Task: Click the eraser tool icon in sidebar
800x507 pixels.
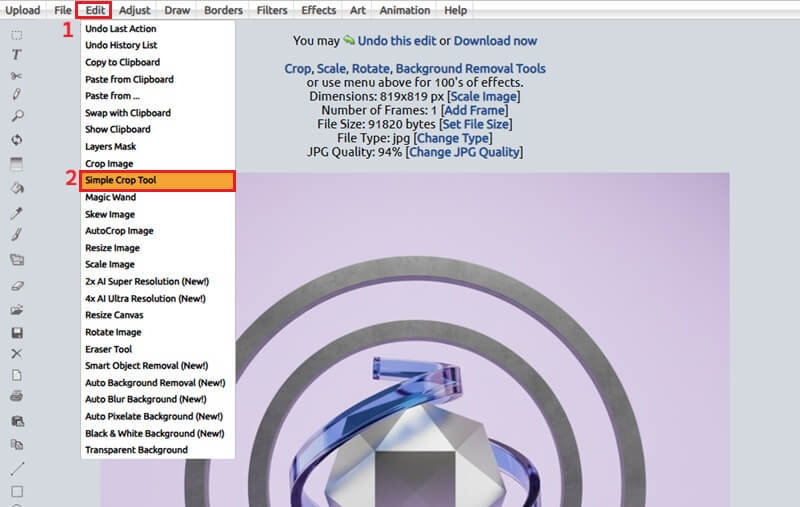Action: [17, 285]
